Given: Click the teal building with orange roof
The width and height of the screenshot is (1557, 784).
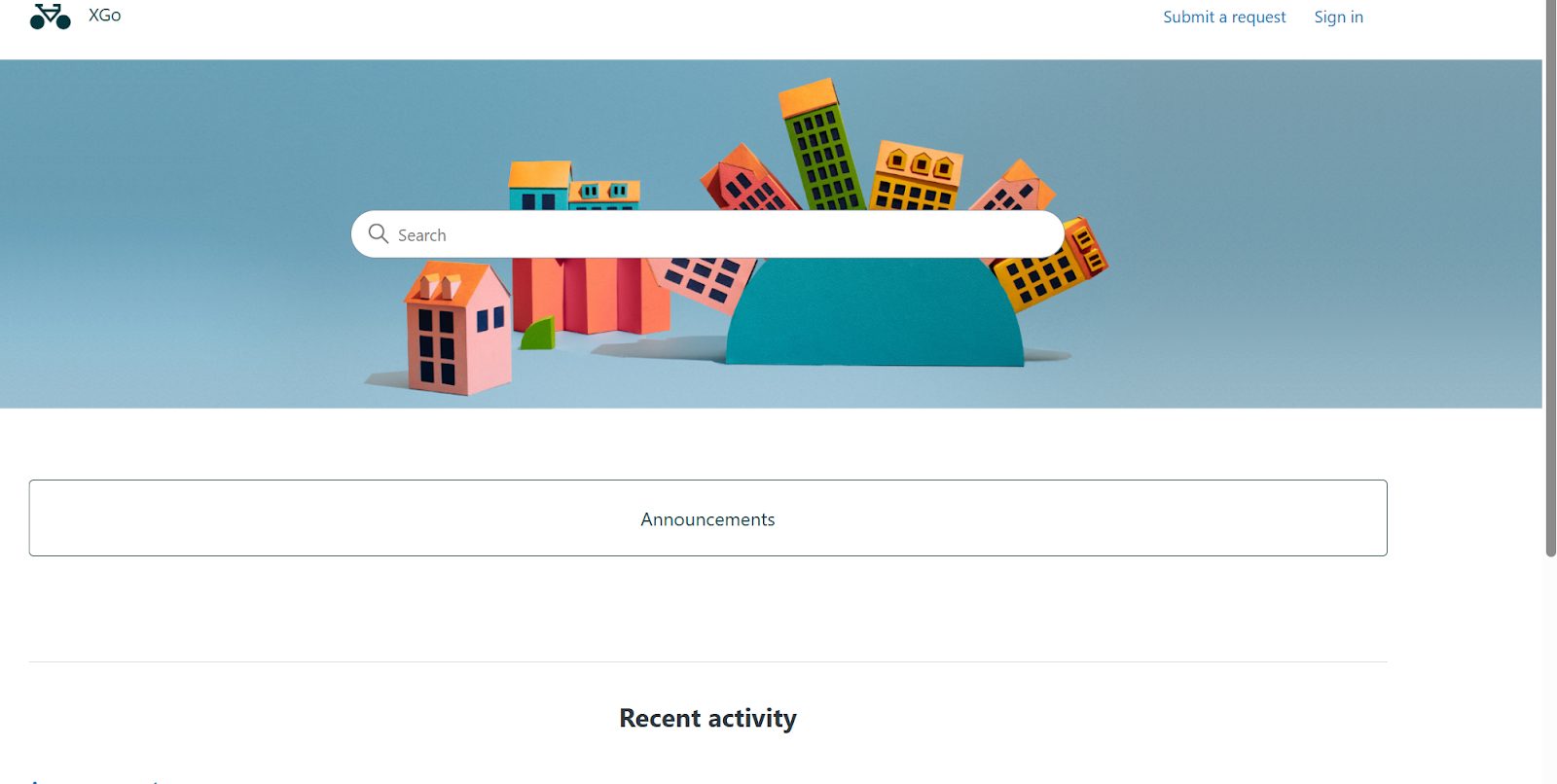Looking at the screenshot, I should pyautogui.click(x=539, y=185).
